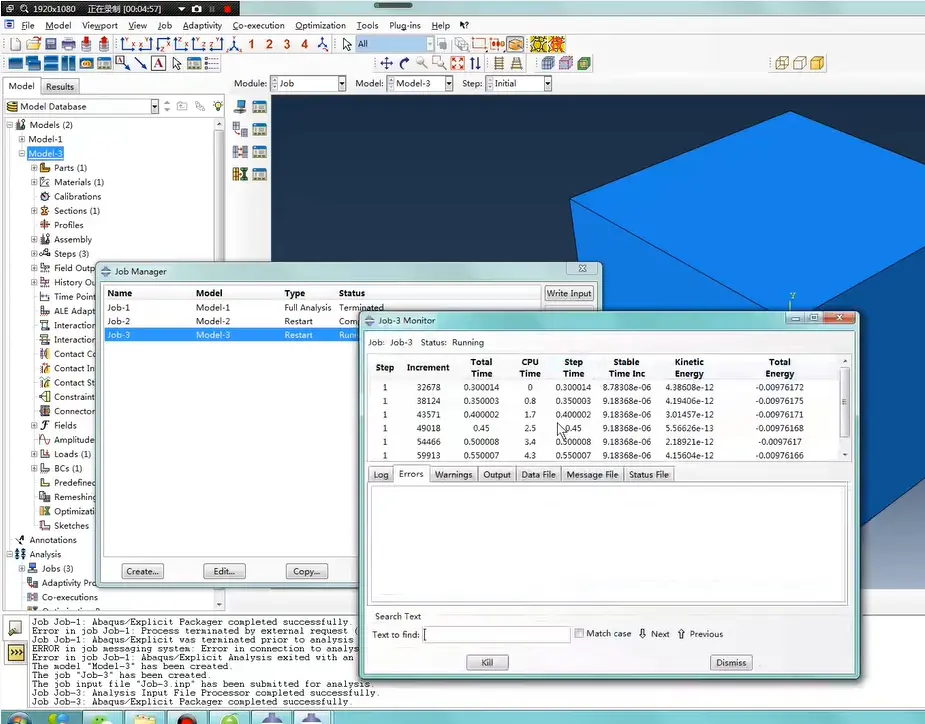The height and width of the screenshot is (724, 925).
Task: Click the Create Job icon in toolbox
Action: coord(240,107)
